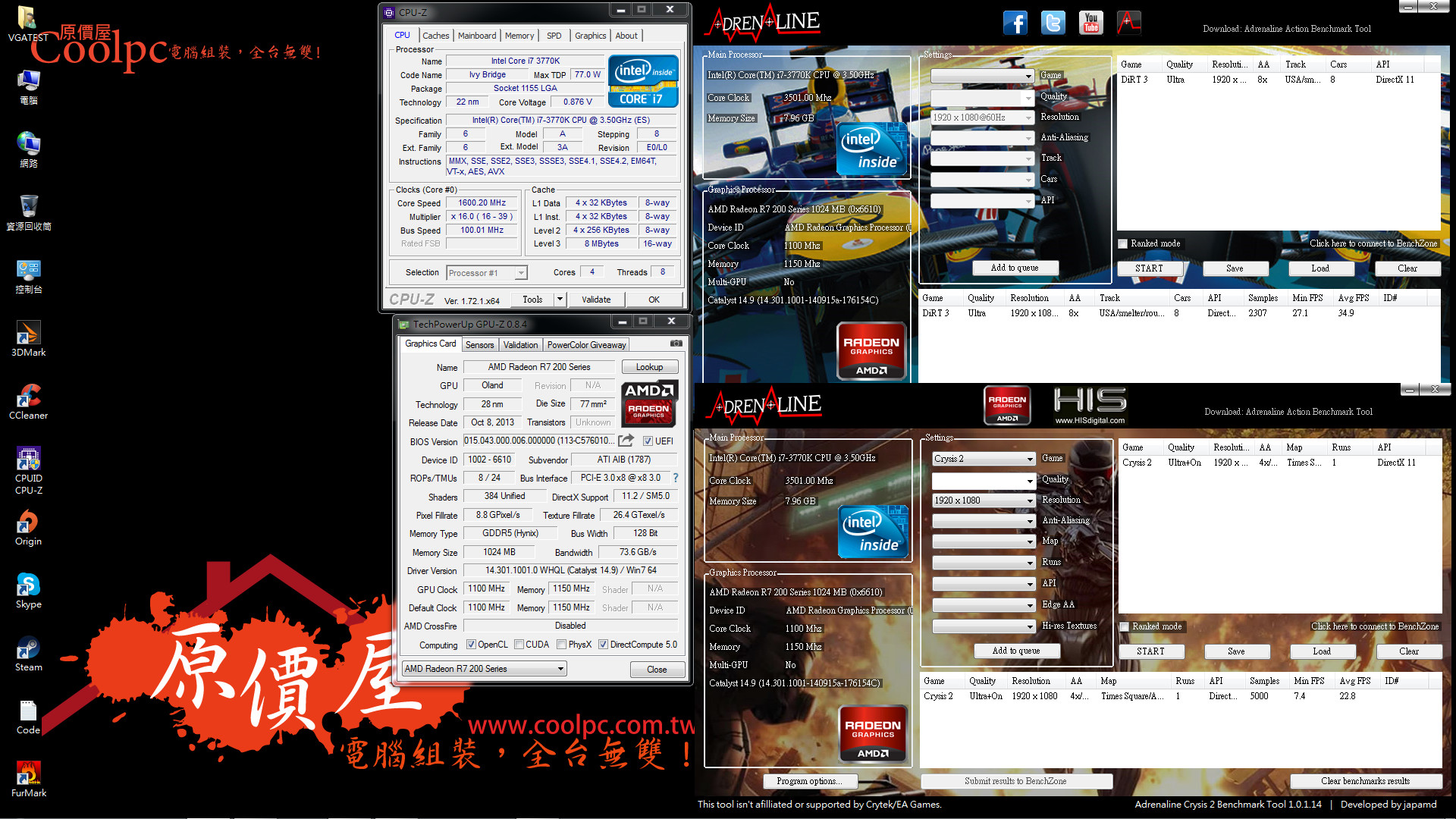Click START in the DiRT benchmark tool

1149,268
